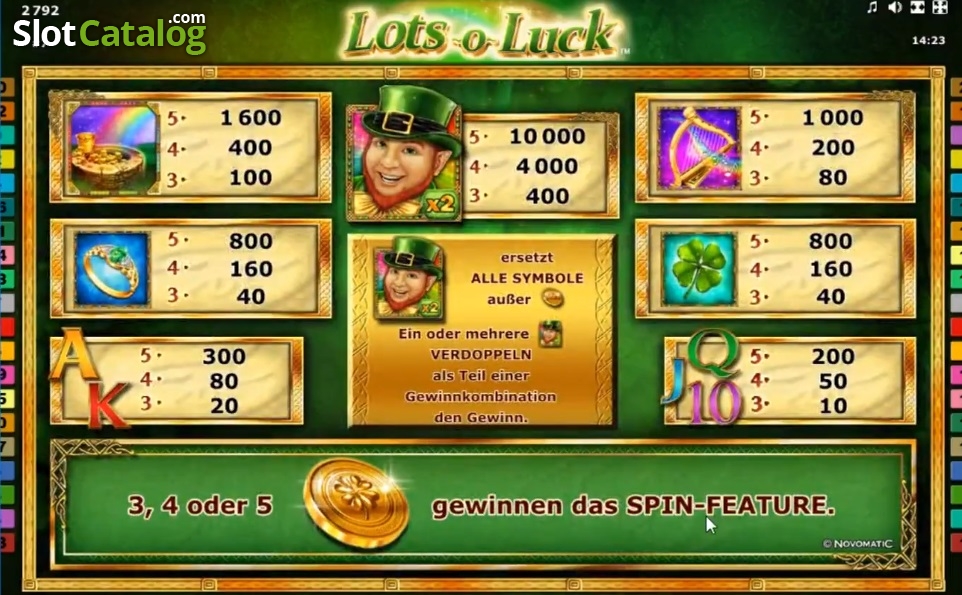Click the big gold clover coin
Image resolution: width=962 pixels, height=595 pixels.
click(x=356, y=504)
